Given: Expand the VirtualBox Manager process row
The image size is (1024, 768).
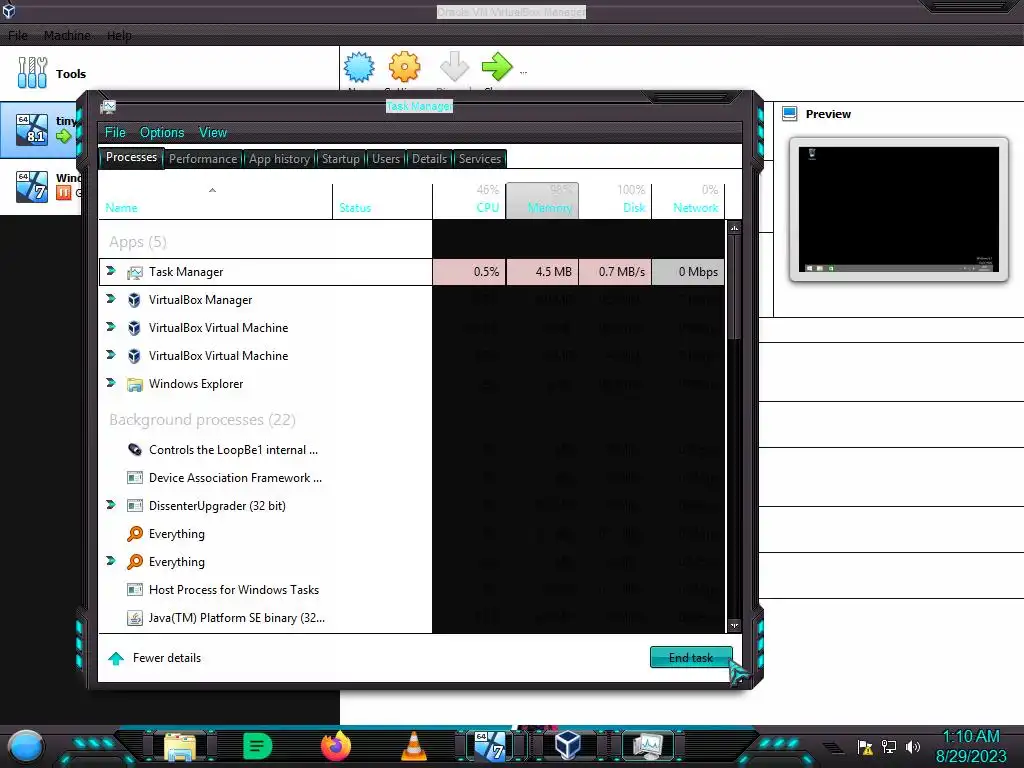Looking at the screenshot, I should pos(111,299).
